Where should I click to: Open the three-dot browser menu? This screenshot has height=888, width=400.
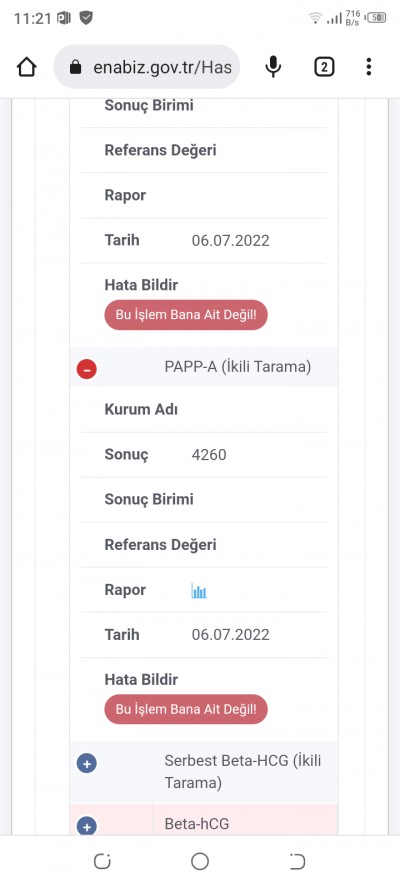click(x=368, y=67)
